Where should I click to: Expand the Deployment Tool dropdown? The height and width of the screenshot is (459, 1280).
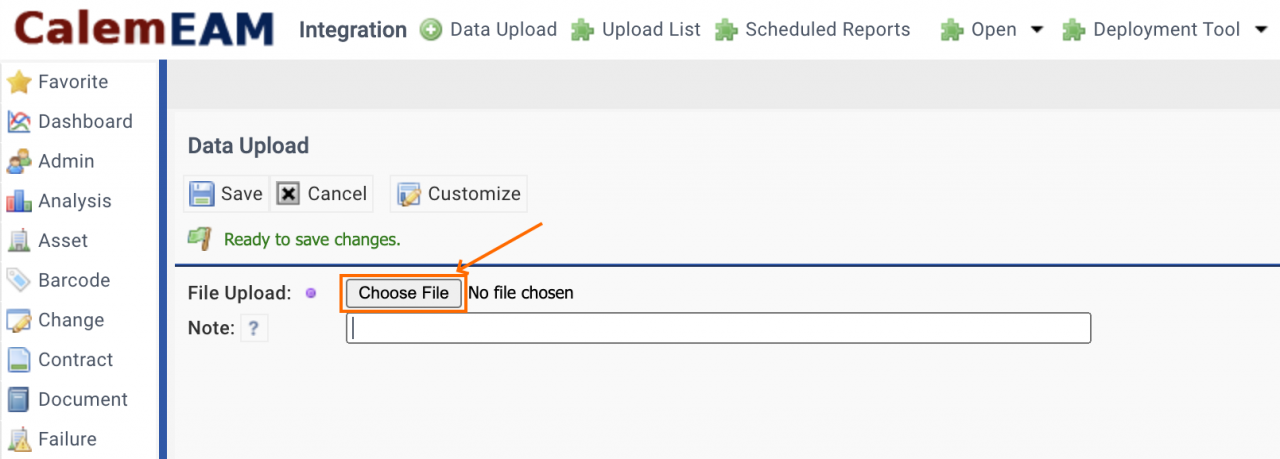[1165, 30]
